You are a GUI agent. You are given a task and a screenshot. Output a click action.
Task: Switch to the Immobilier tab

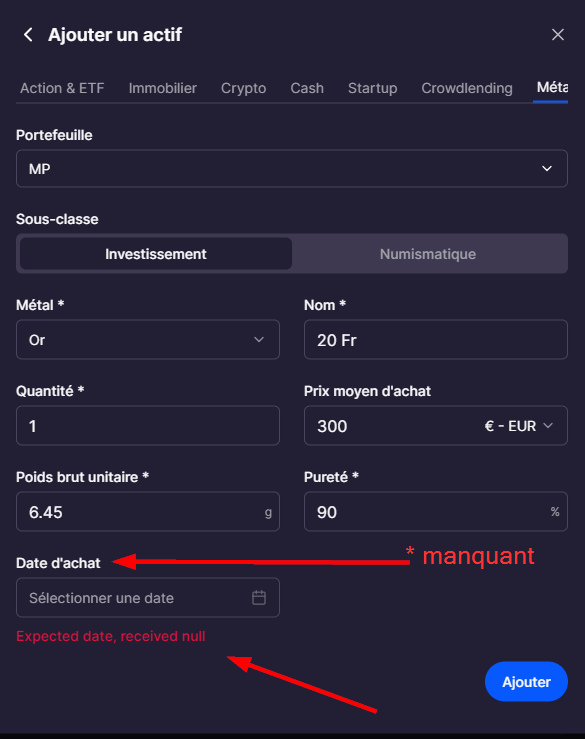point(163,88)
